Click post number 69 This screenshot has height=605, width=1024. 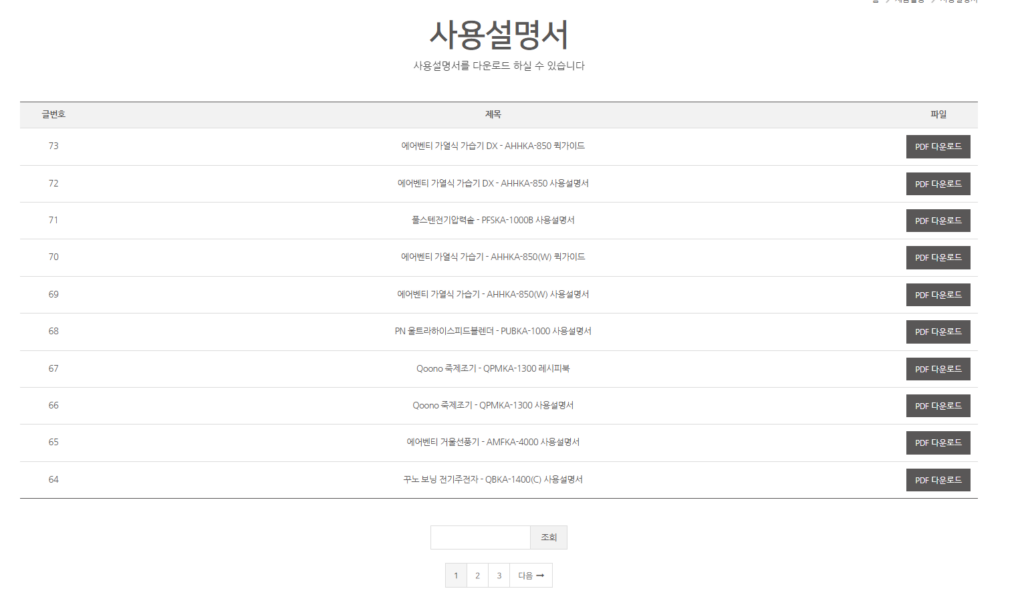click(54, 294)
